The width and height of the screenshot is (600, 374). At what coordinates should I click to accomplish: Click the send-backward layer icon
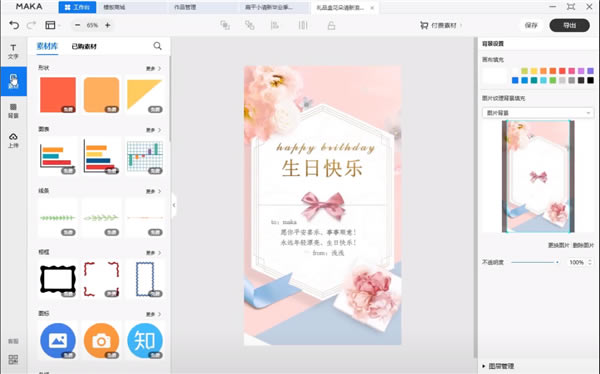click(249, 25)
